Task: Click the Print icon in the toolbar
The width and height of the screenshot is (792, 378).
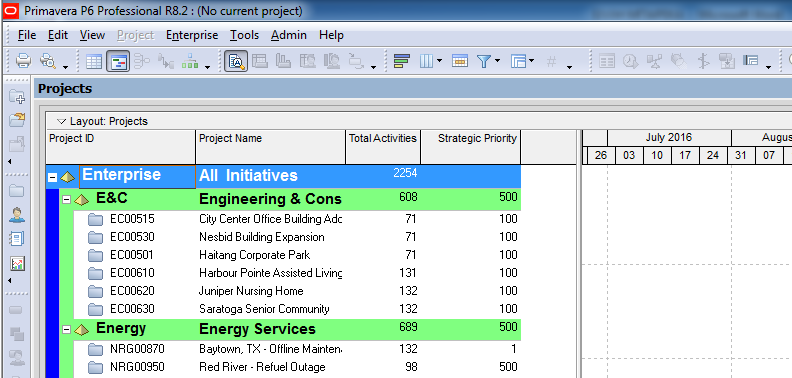Action: pos(23,61)
